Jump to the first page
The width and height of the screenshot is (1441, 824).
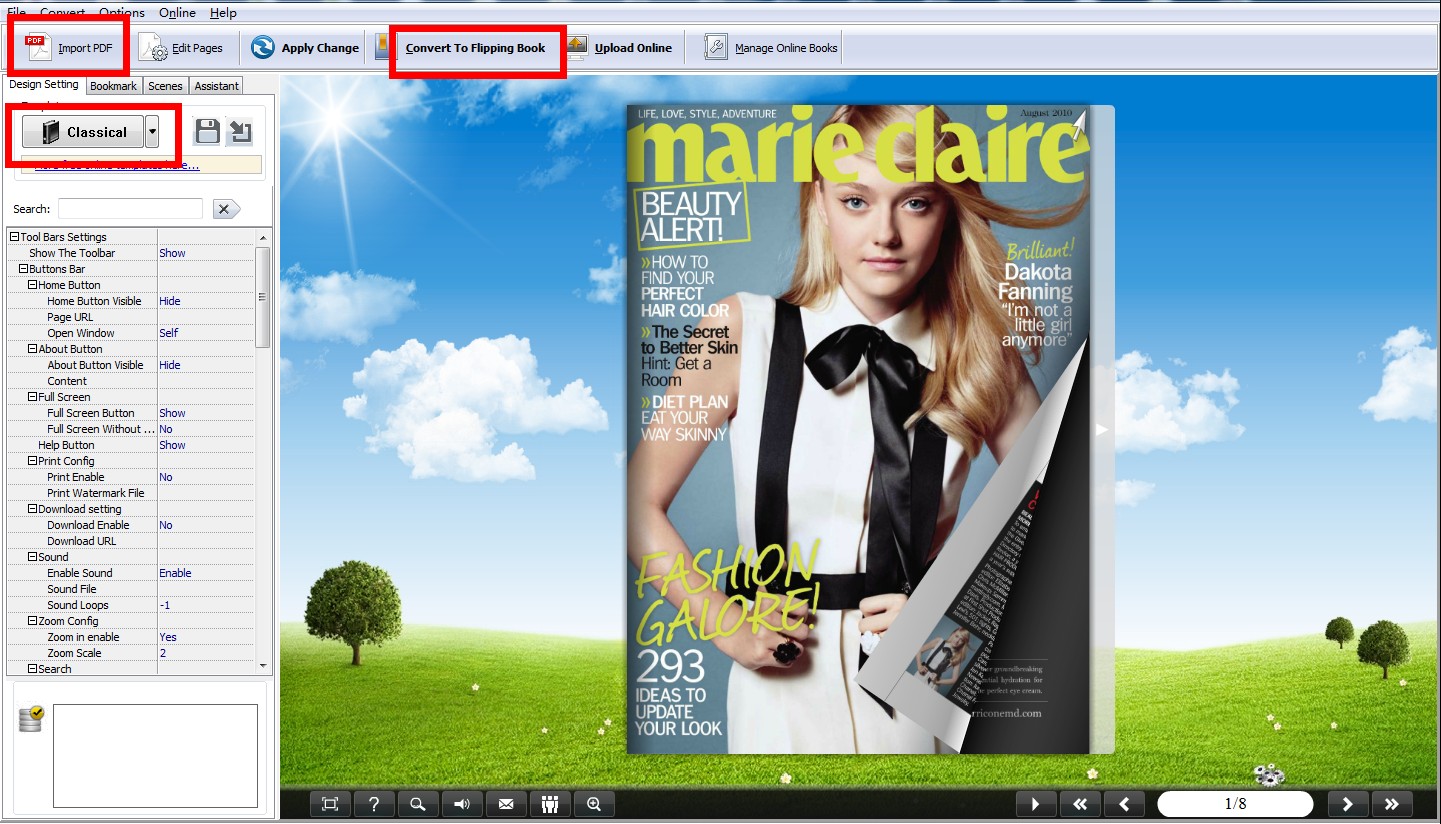point(1080,804)
